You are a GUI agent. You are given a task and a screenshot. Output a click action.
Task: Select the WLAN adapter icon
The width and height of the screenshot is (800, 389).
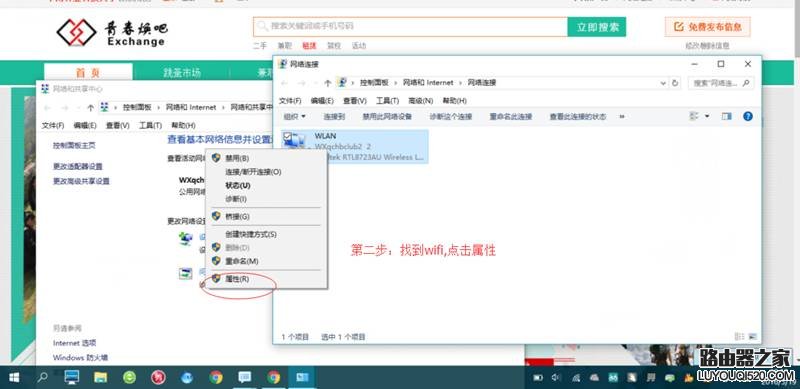coord(295,141)
